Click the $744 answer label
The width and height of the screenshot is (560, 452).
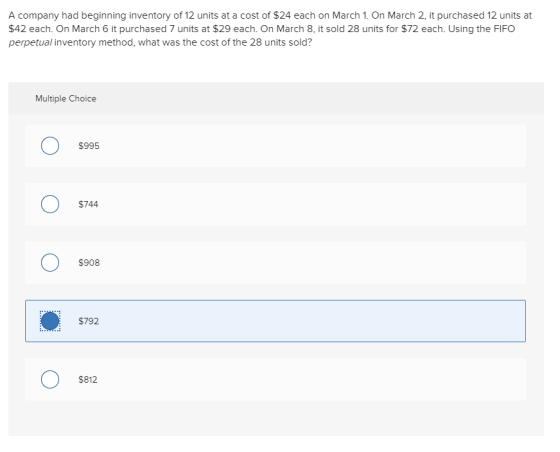88,204
